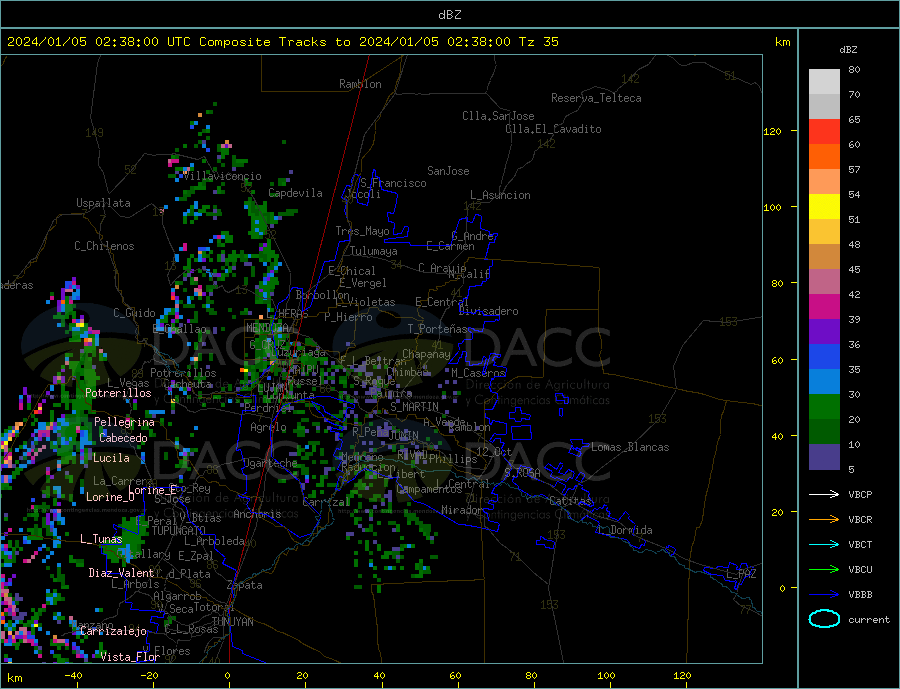900x689 pixels.
Task: Click the cyan 'current' ellipse symbol
Action: [x=824, y=619]
